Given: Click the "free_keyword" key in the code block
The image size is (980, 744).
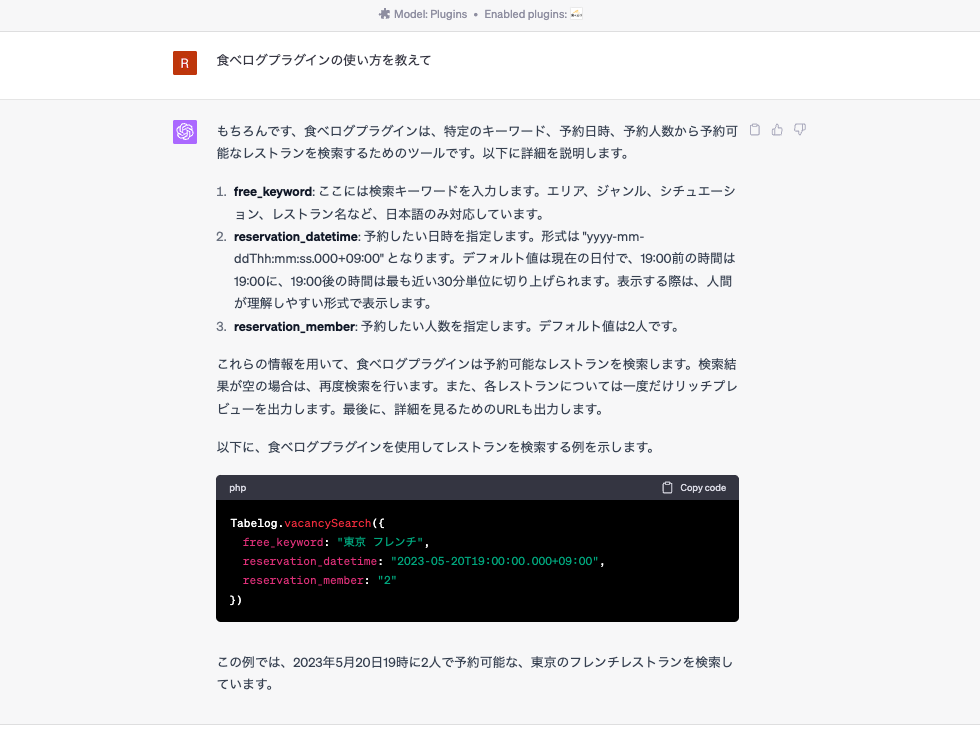Looking at the screenshot, I should 283,542.
